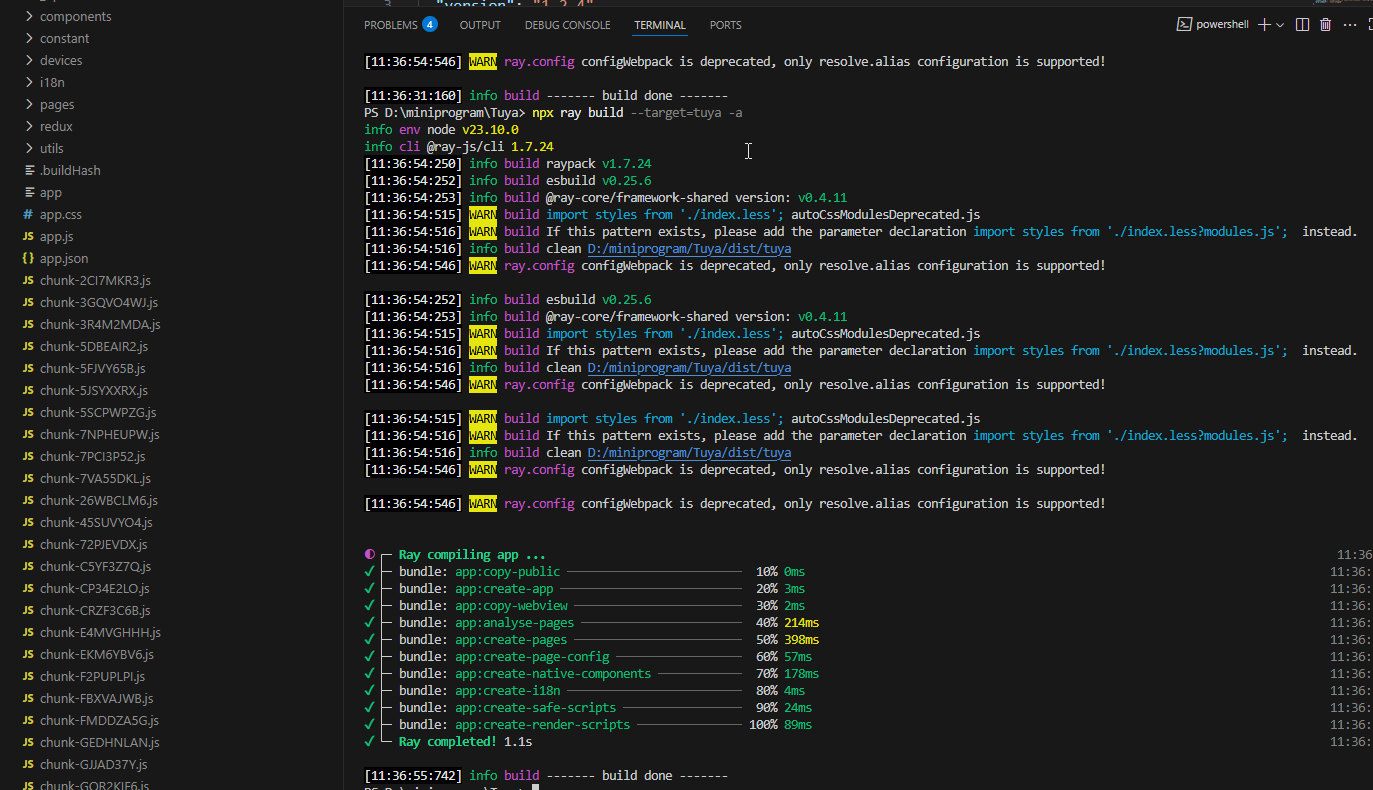Expand the constant folder
The image size is (1373, 790).
[29, 38]
